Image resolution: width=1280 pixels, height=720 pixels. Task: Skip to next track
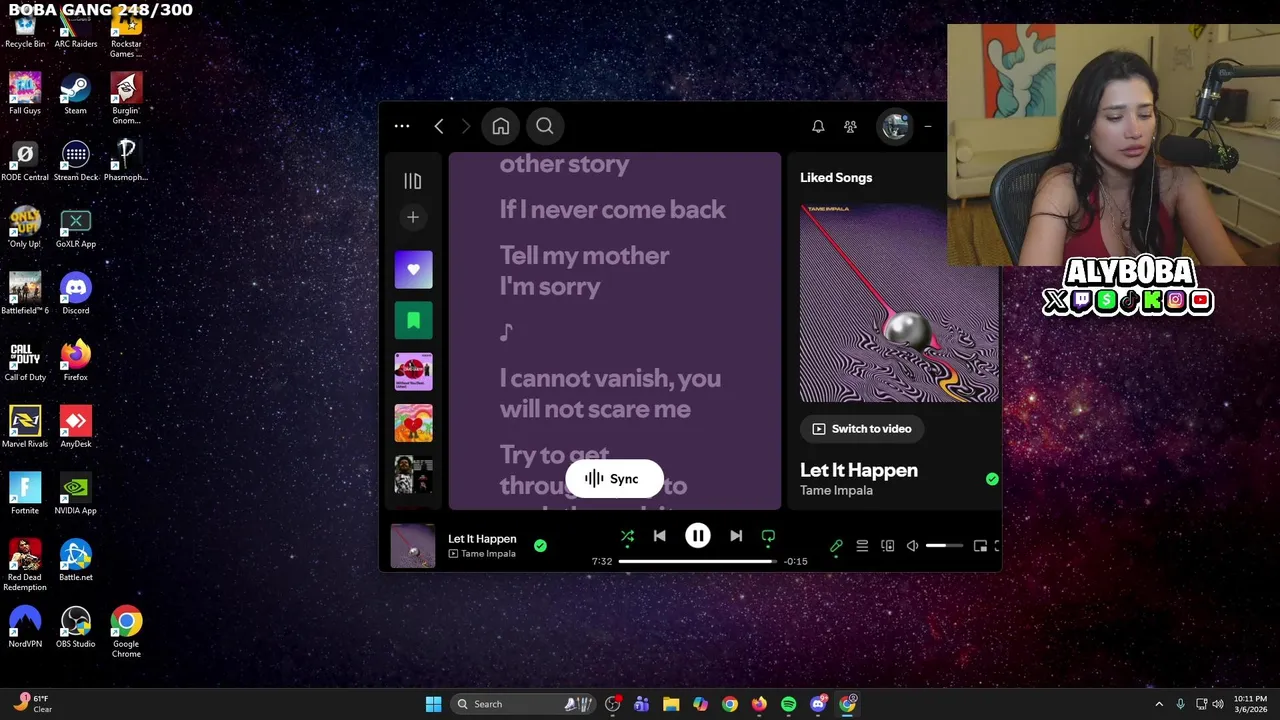(736, 536)
